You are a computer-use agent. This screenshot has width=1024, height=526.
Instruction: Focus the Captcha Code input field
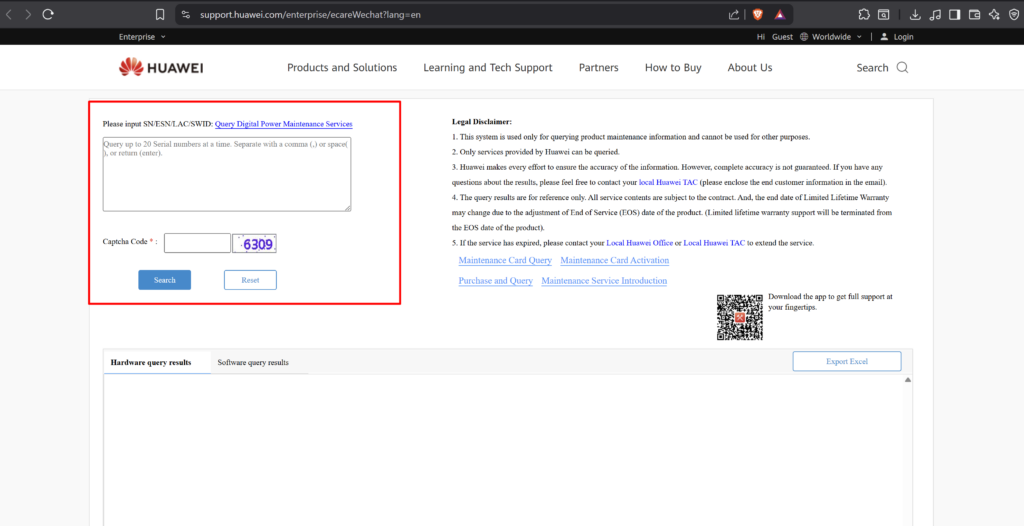tap(197, 243)
